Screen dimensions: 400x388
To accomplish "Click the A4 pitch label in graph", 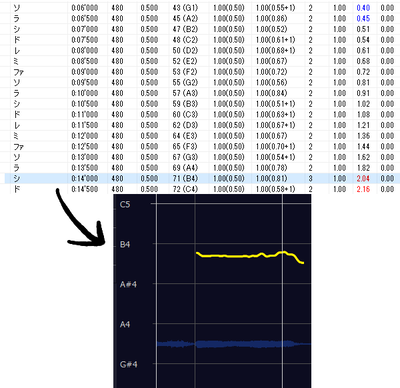I will [125, 324].
